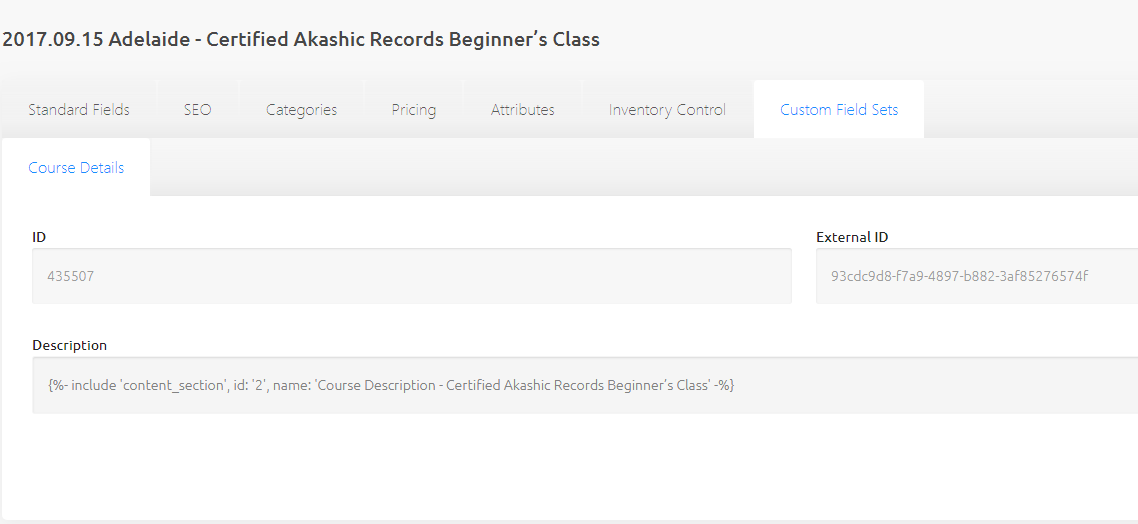Open the Categories tab

(301, 110)
